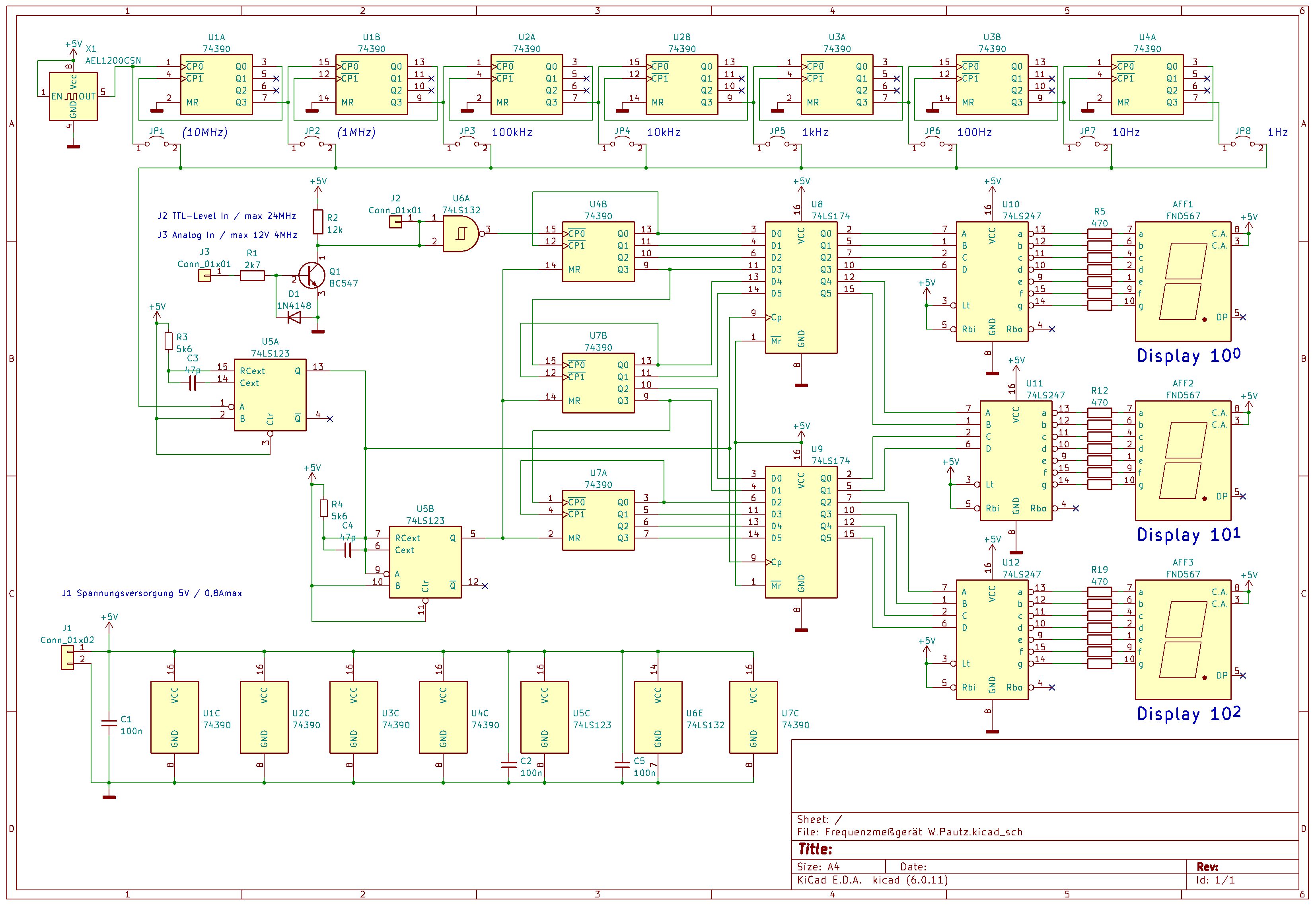Select the U10 74LS247 decoder block
Screen dimensions: 1316x905
click(992, 281)
